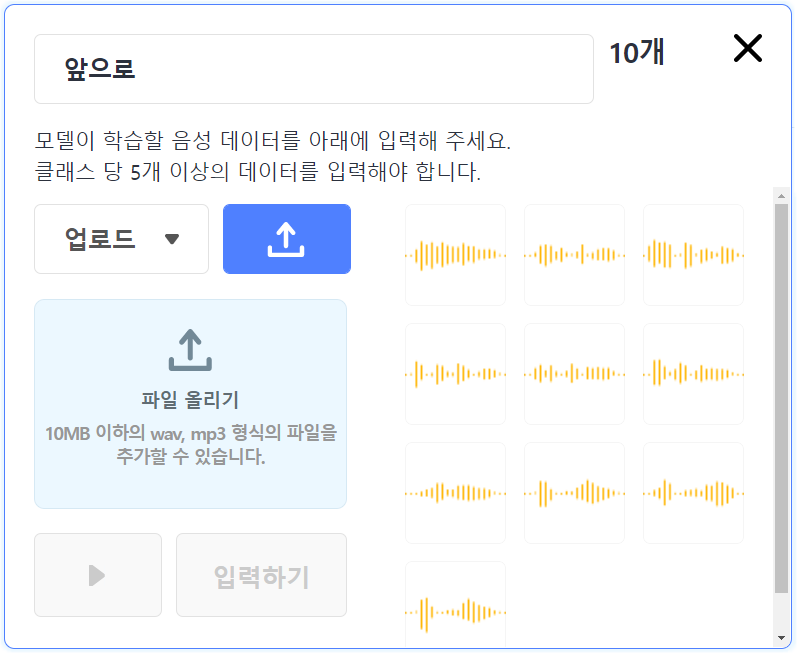Viewport: 797px width, 653px height.
Task: Click the vertical scrollbar thumb
Action: [x=781, y=398]
